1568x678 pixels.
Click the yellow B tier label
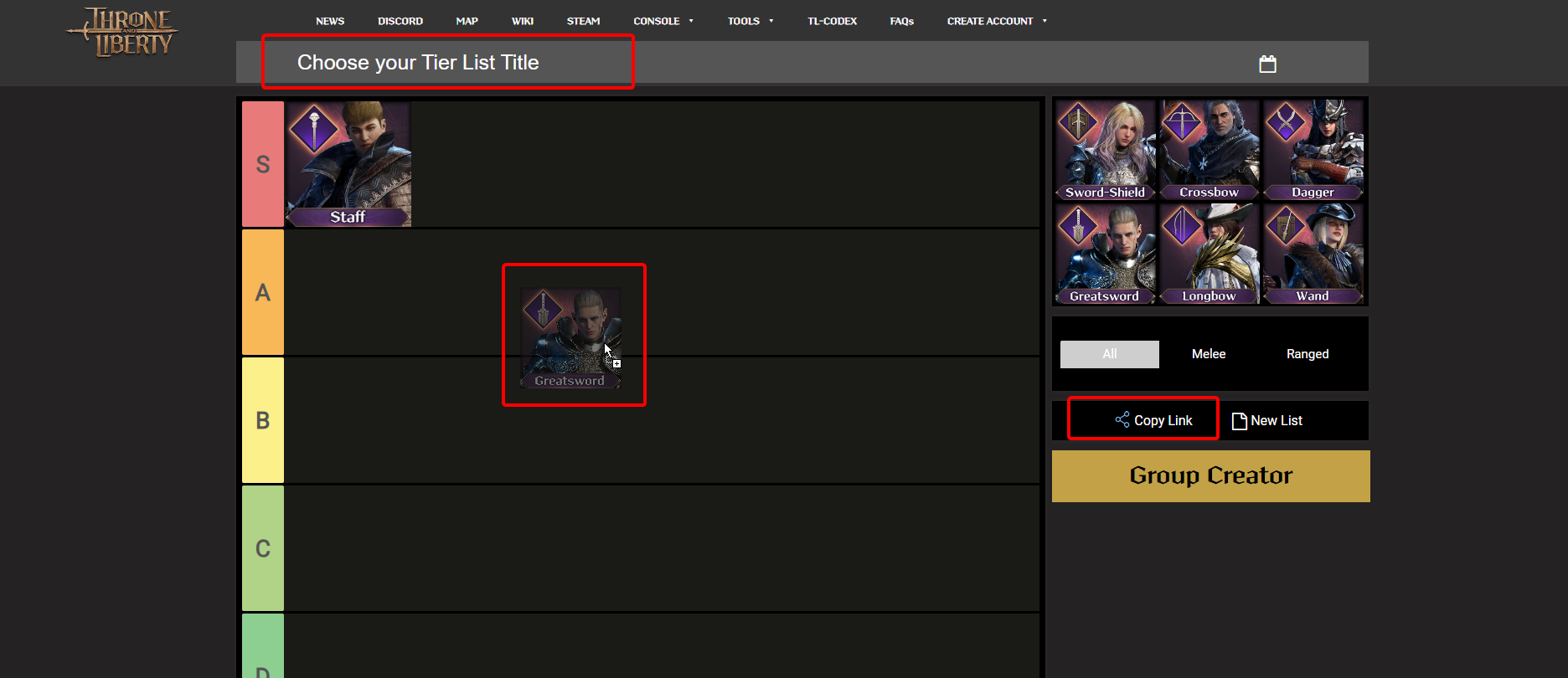(263, 420)
